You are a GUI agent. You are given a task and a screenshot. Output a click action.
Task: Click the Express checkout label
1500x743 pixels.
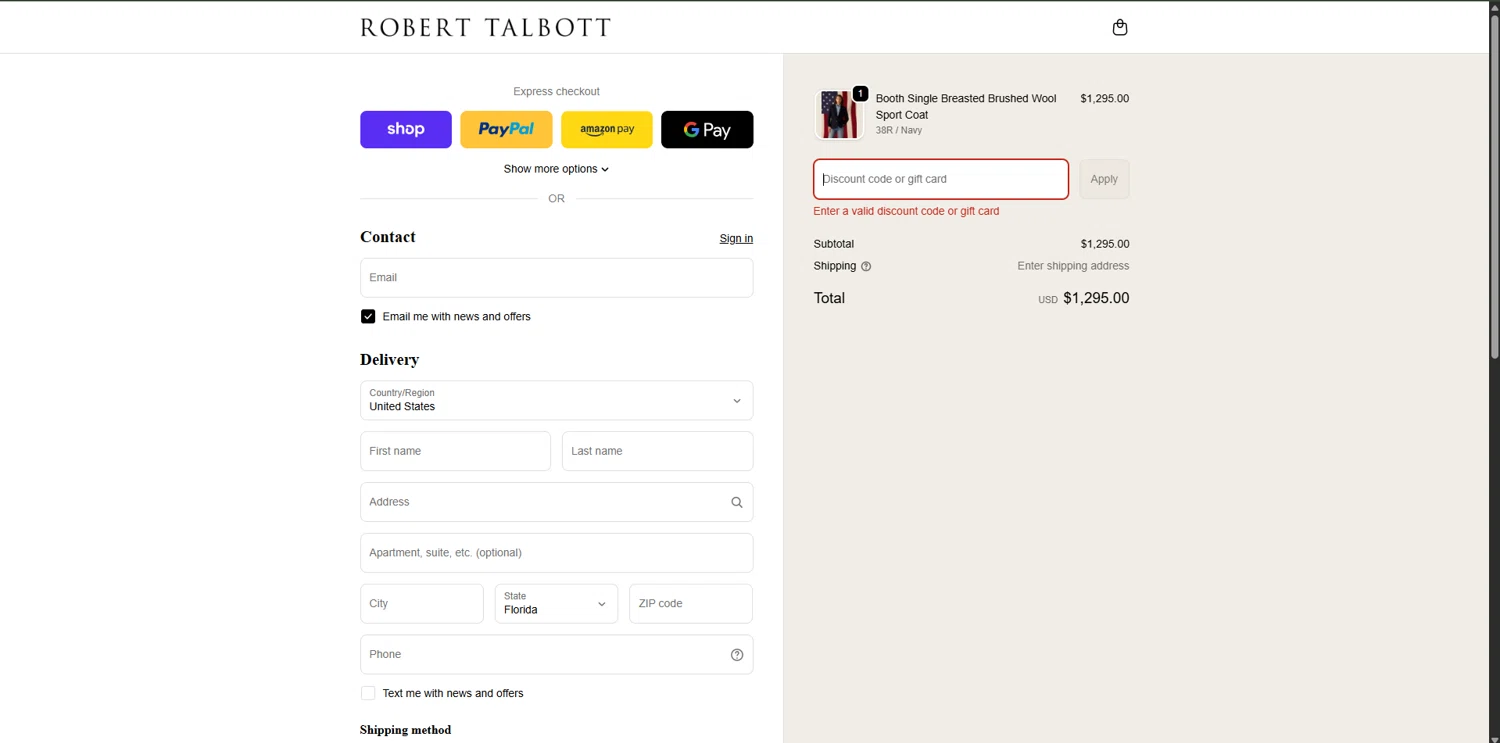coord(556,92)
